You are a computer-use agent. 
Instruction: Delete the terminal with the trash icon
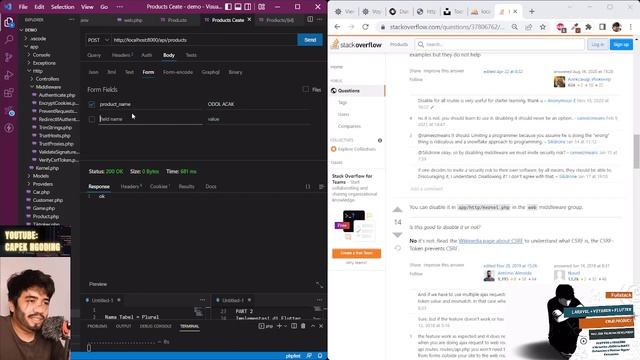pos(303,326)
